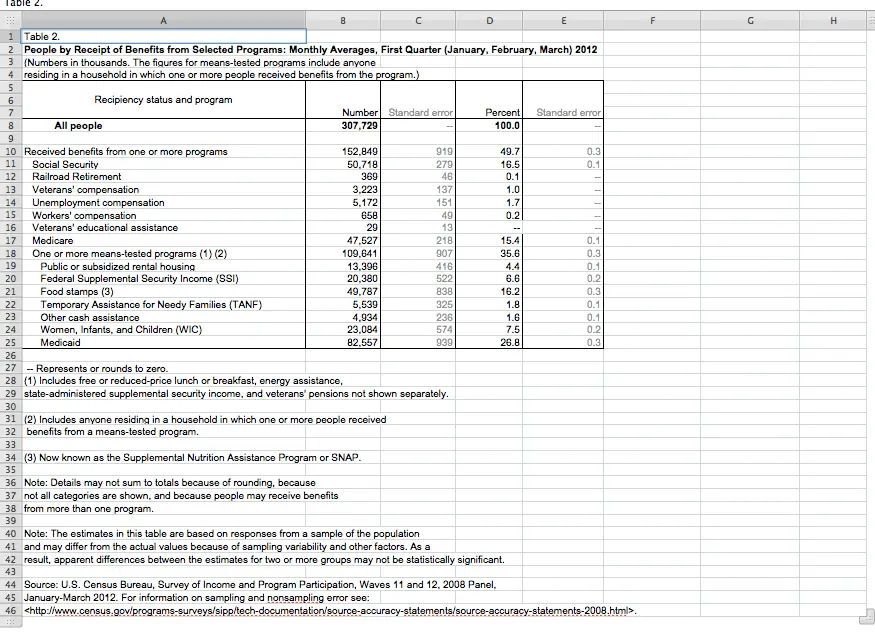Click the table resize handle at bottom-right corner

tap(868, 616)
